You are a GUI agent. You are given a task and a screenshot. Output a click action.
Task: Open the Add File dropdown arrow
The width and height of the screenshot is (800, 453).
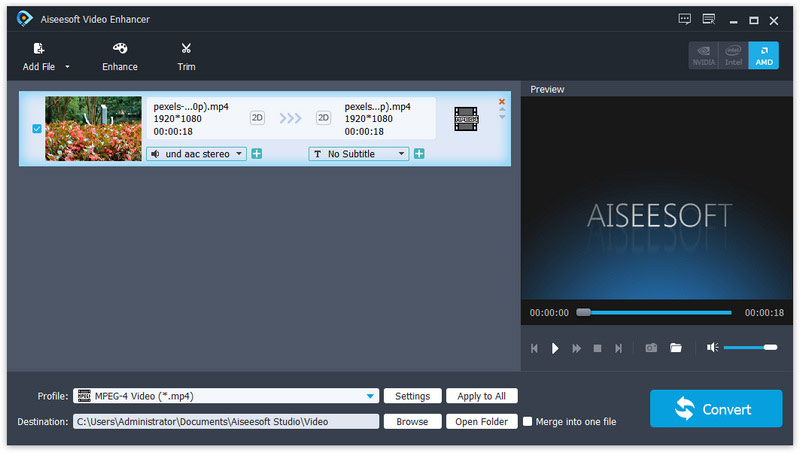pos(68,67)
